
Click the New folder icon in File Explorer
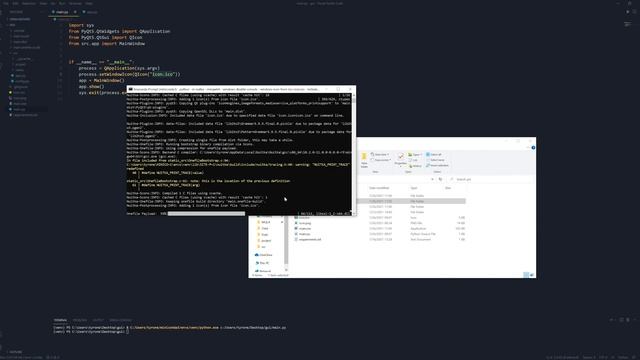pos(364,160)
